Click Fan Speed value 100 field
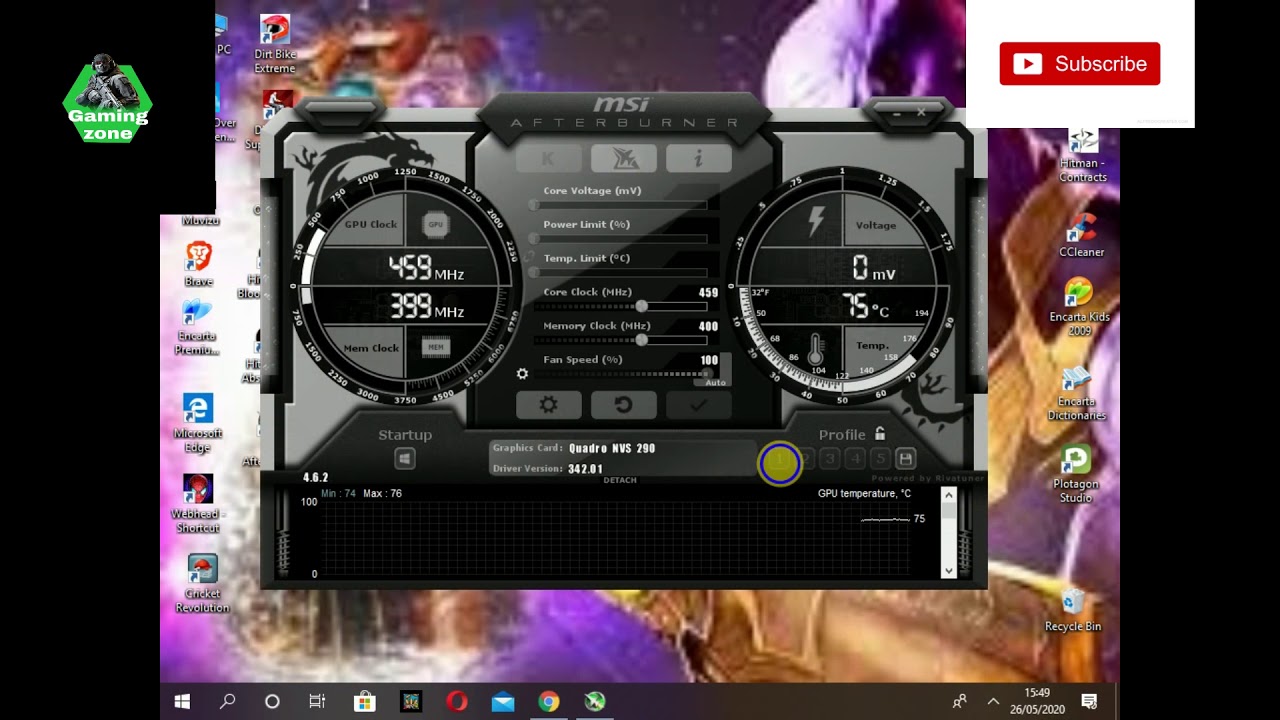 coord(709,360)
